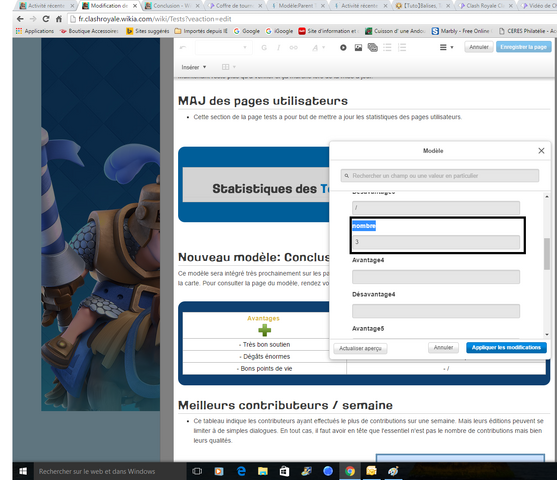Open the Paint app in taskbar

tap(393, 471)
